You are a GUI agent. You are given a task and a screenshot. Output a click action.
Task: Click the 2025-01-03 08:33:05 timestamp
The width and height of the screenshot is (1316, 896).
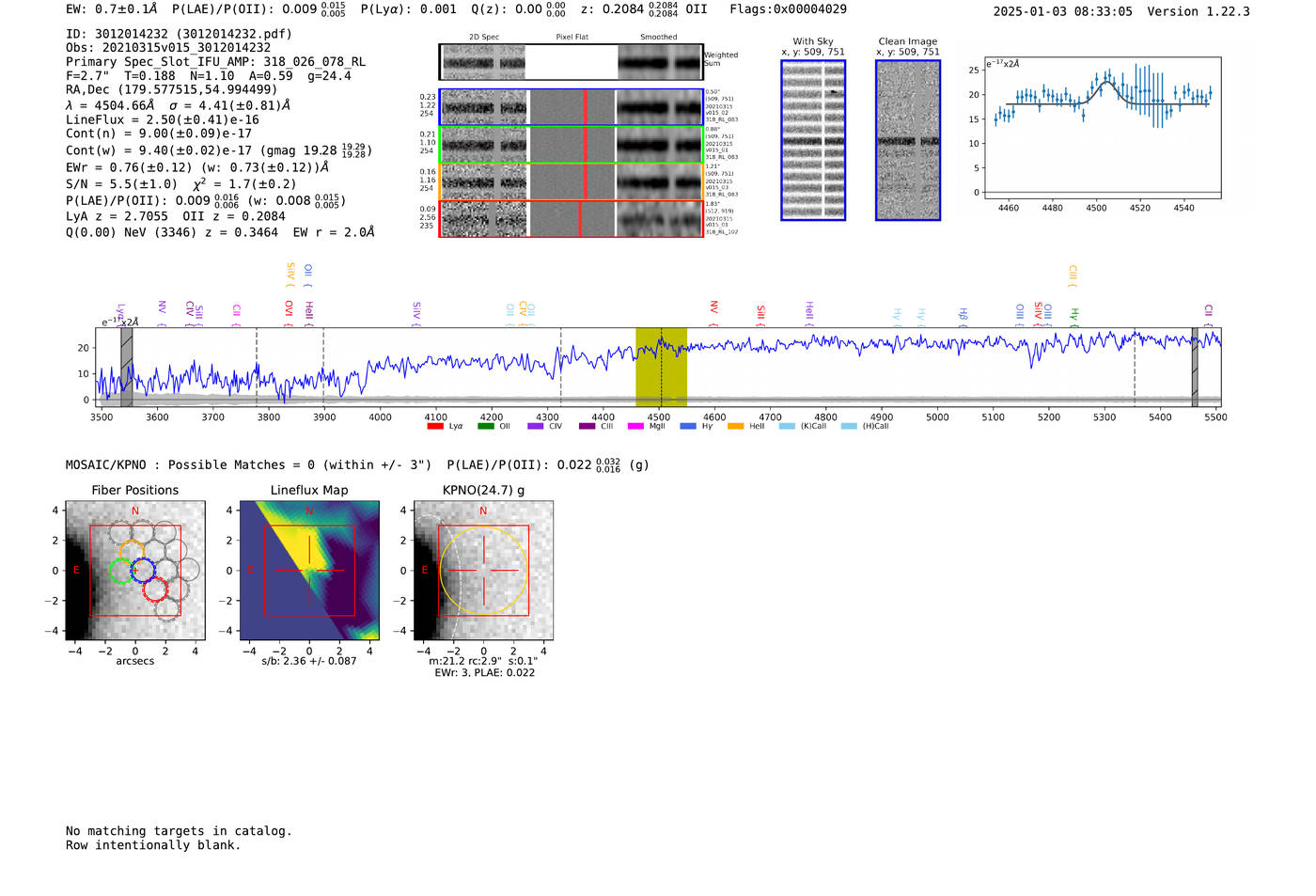click(x=1062, y=11)
